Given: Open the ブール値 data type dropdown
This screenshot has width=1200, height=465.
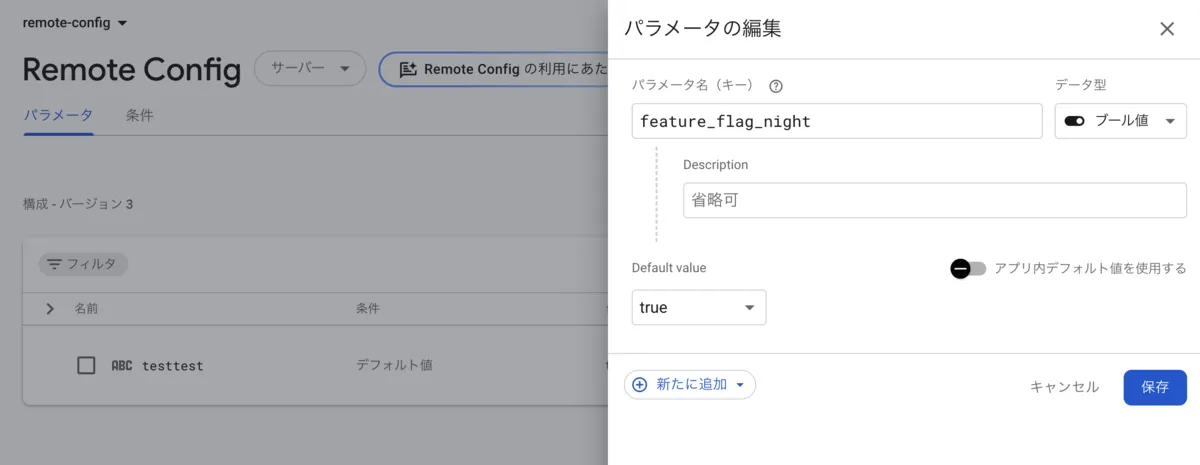Looking at the screenshot, I should pos(1120,121).
